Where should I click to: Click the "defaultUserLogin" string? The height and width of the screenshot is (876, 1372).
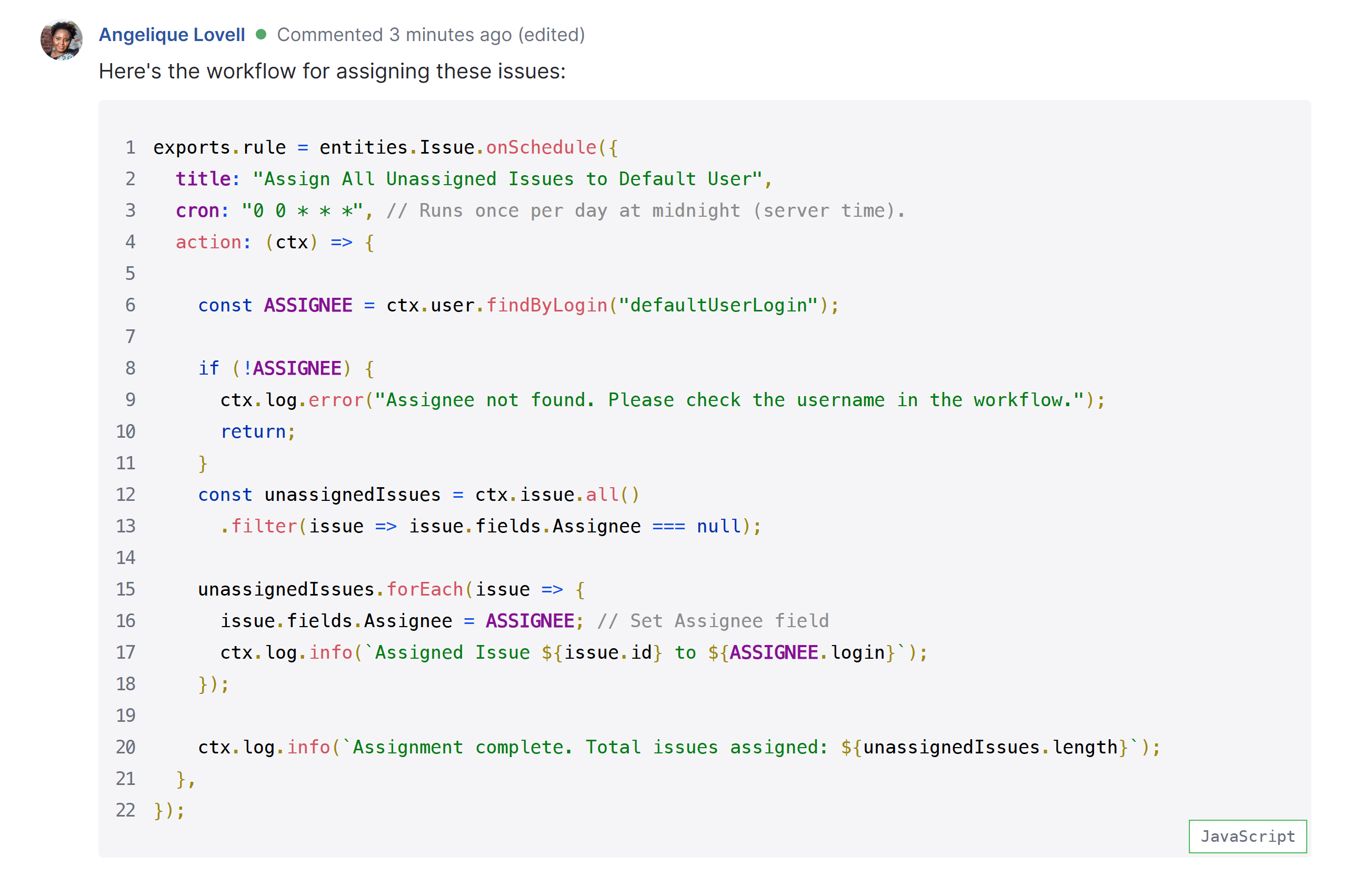718,305
